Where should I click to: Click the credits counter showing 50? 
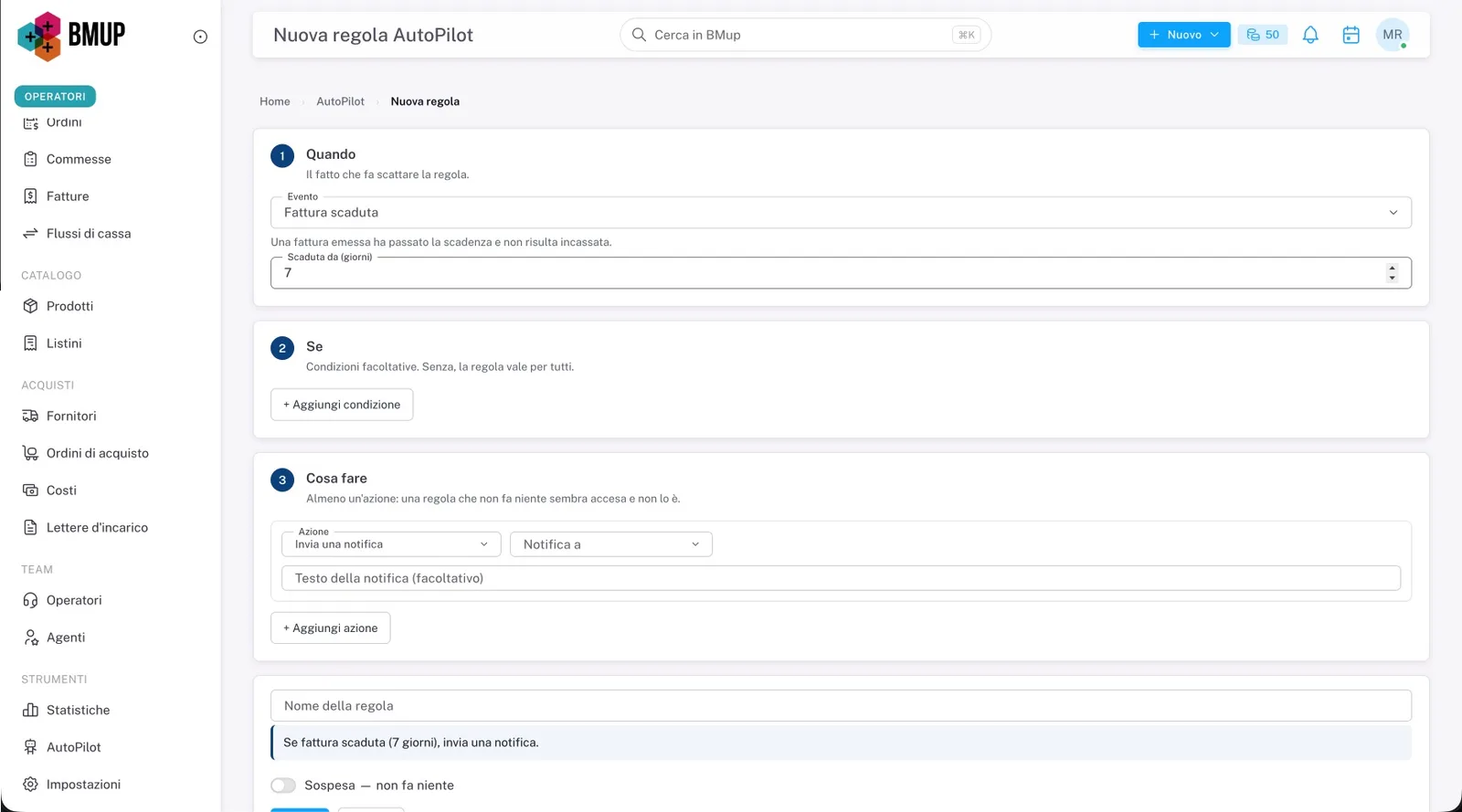point(1263,35)
